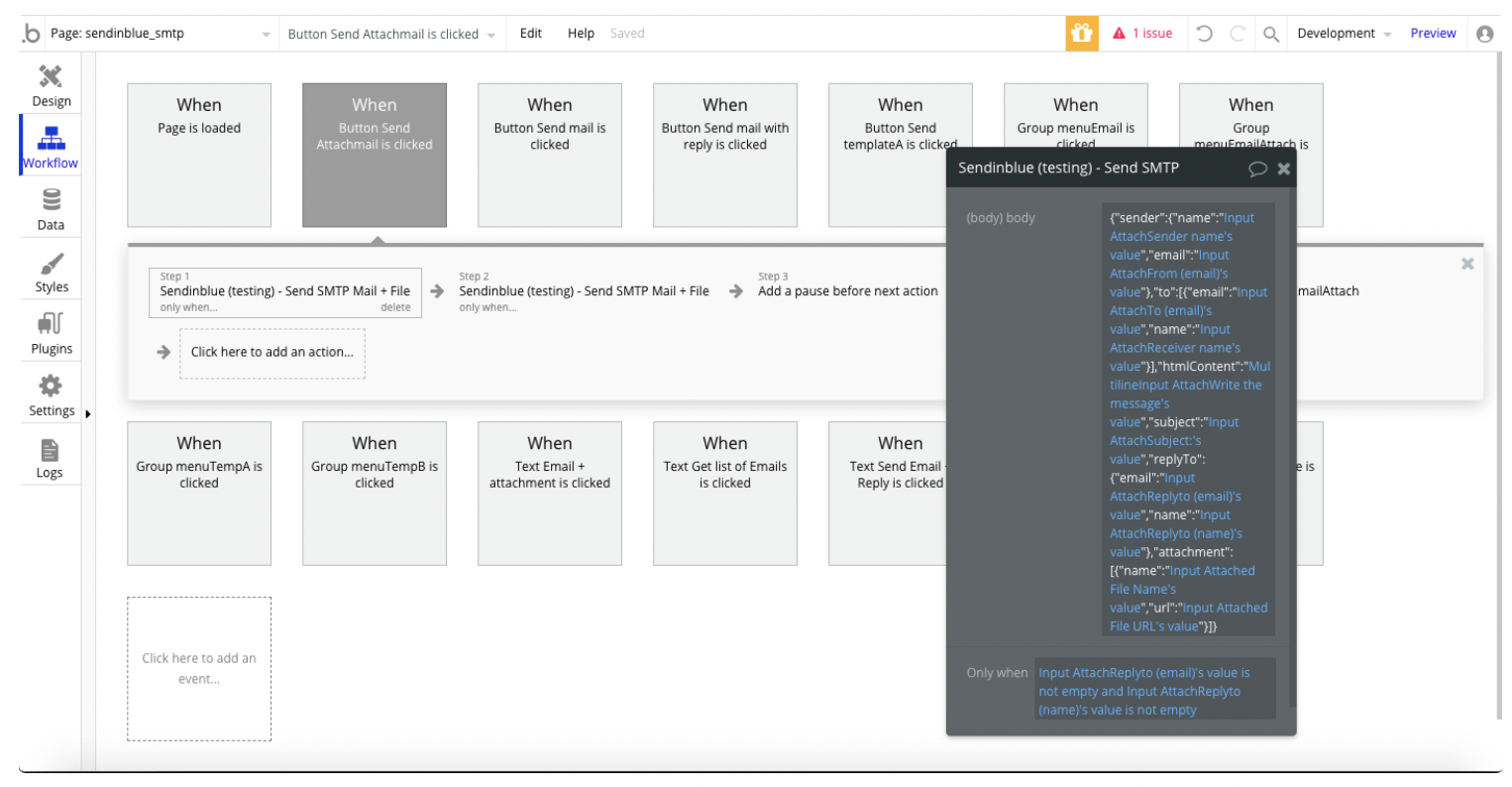Click the Preview link
The width and height of the screenshot is (1512, 787).
point(1433,33)
